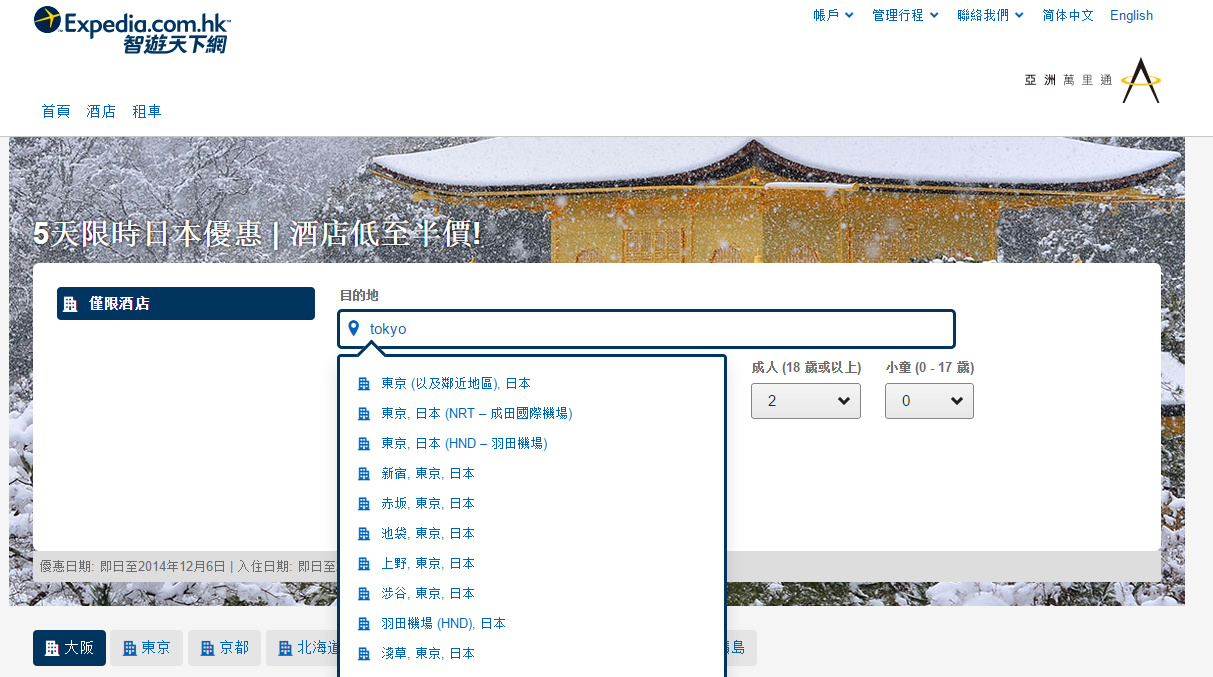The image size is (1213, 677).
Task: Expand the 帳戶 account menu
Action: (x=833, y=15)
